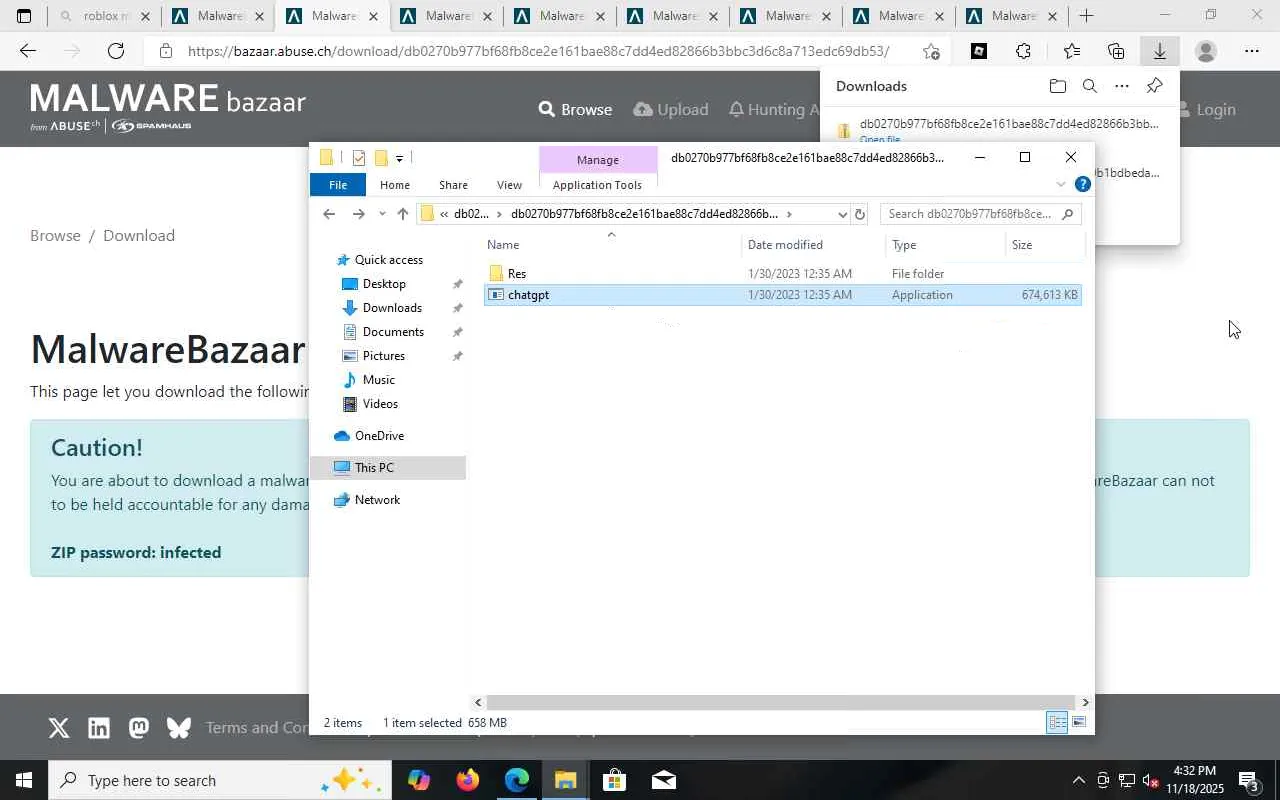Open Edge Settings and more menu
Screen dimensions: 1280x800
coord(1252,51)
